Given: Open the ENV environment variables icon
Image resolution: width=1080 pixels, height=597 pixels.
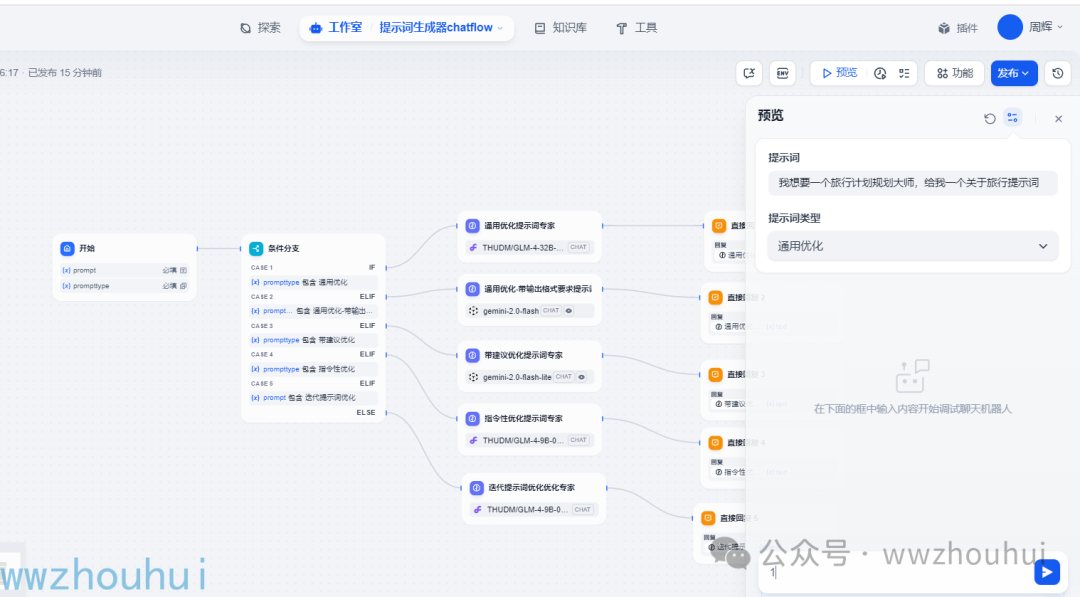Looking at the screenshot, I should tap(782, 73).
